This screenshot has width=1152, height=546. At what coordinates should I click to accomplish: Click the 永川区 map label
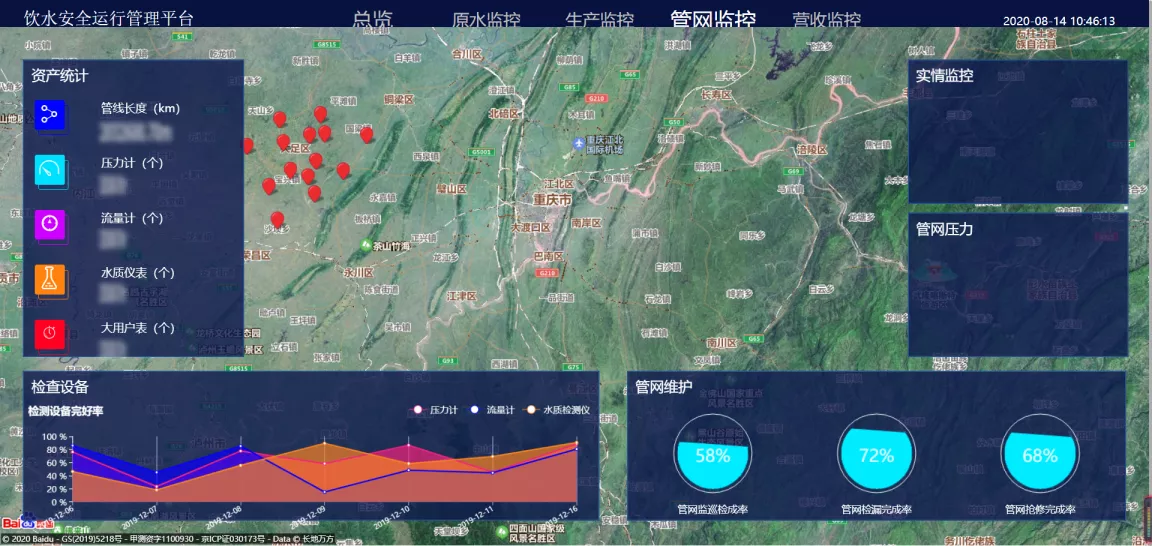point(359,273)
